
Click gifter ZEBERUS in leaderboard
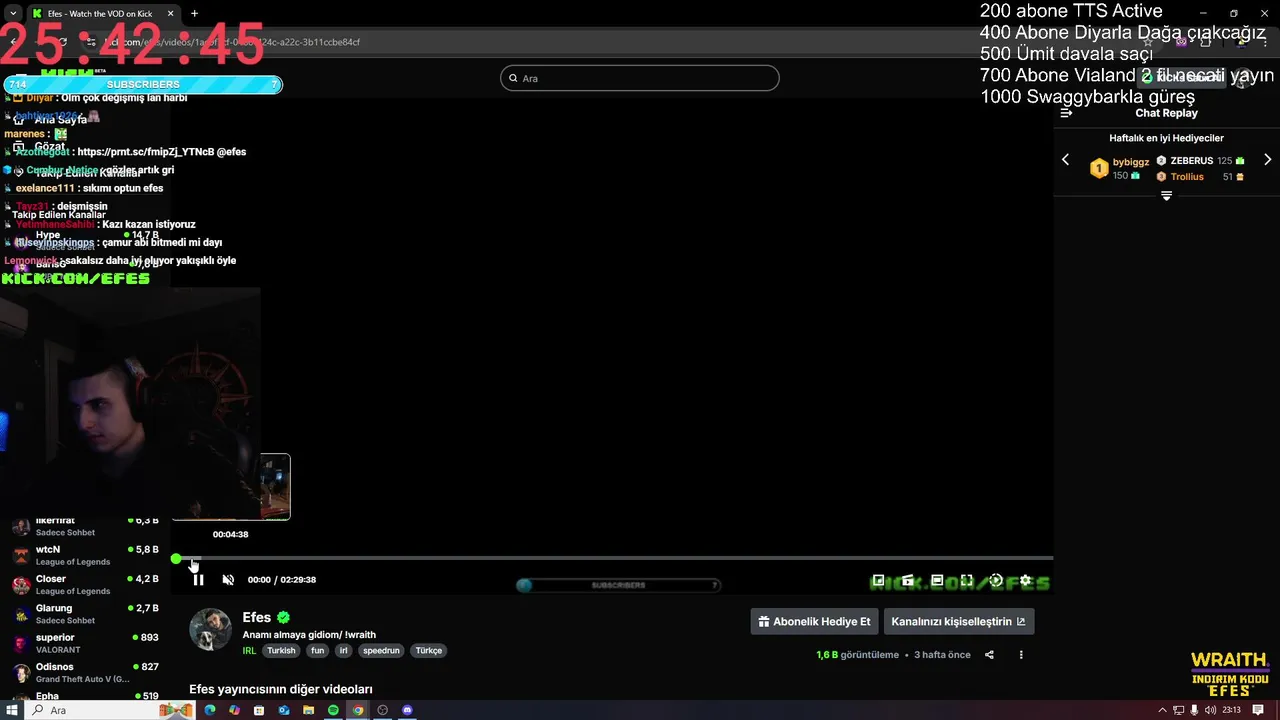click(1191, 160)
